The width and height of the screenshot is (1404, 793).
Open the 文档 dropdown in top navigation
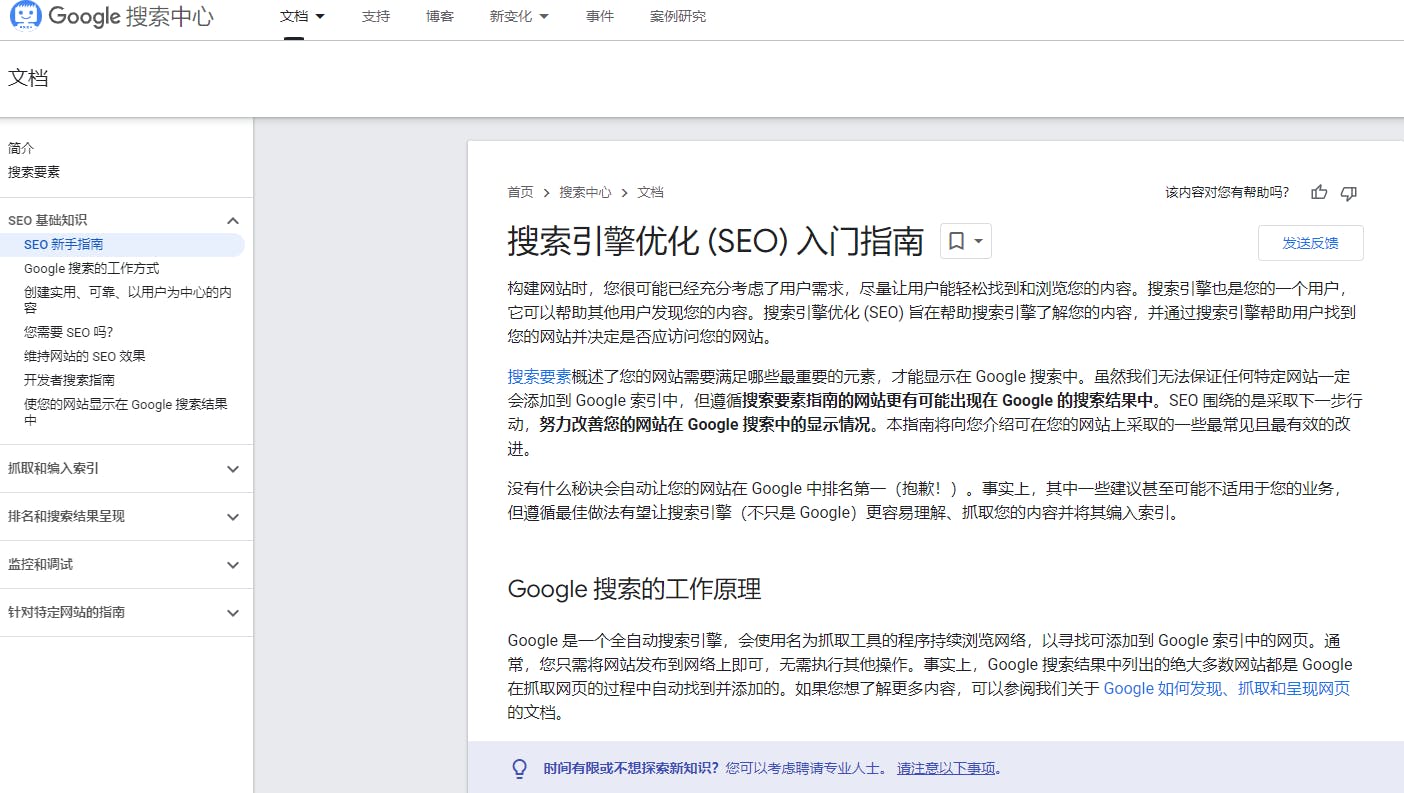(302, 17)
